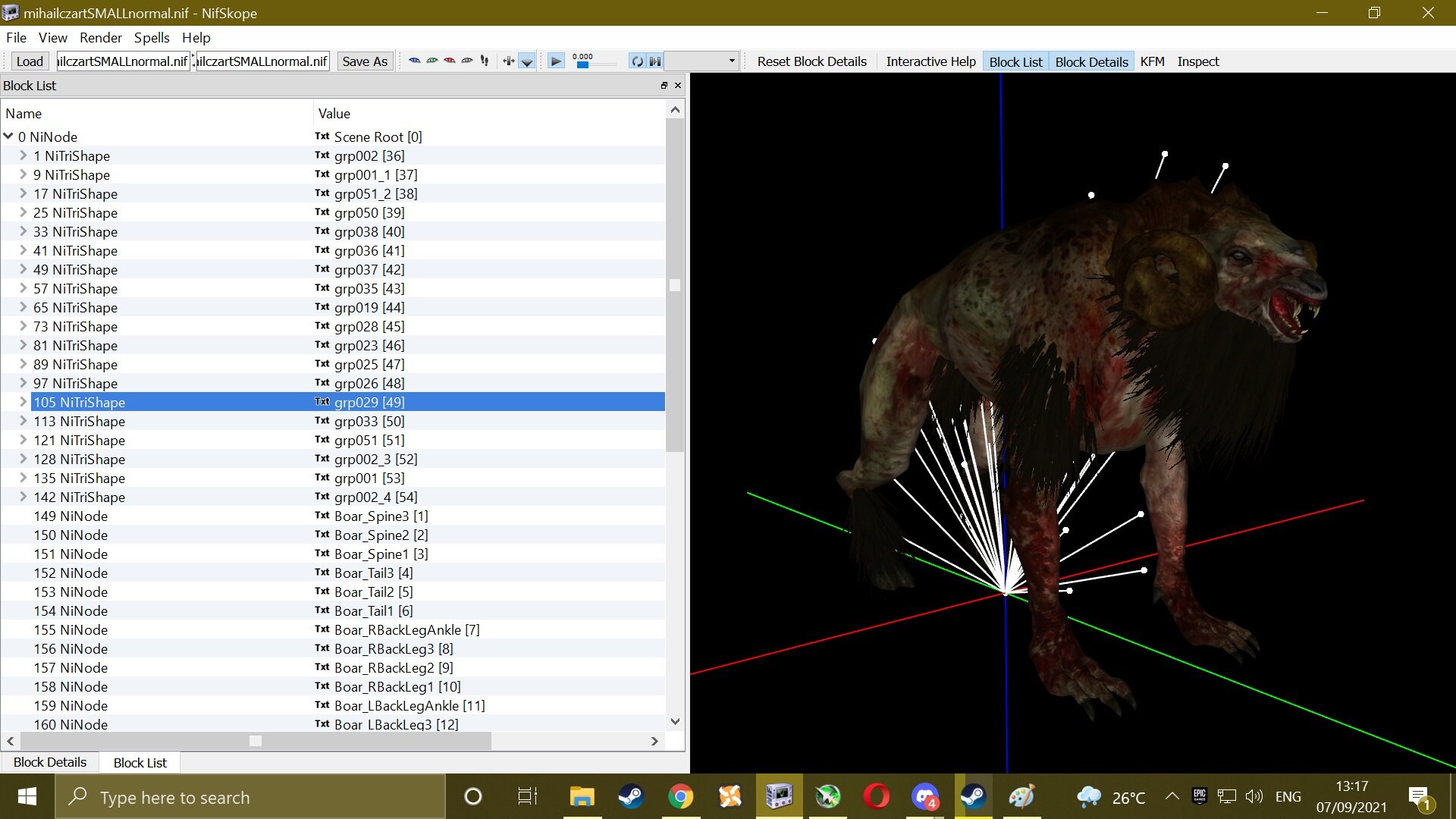
Task: Open the animation sequence dropdown
Action: [x=701, y=61]
